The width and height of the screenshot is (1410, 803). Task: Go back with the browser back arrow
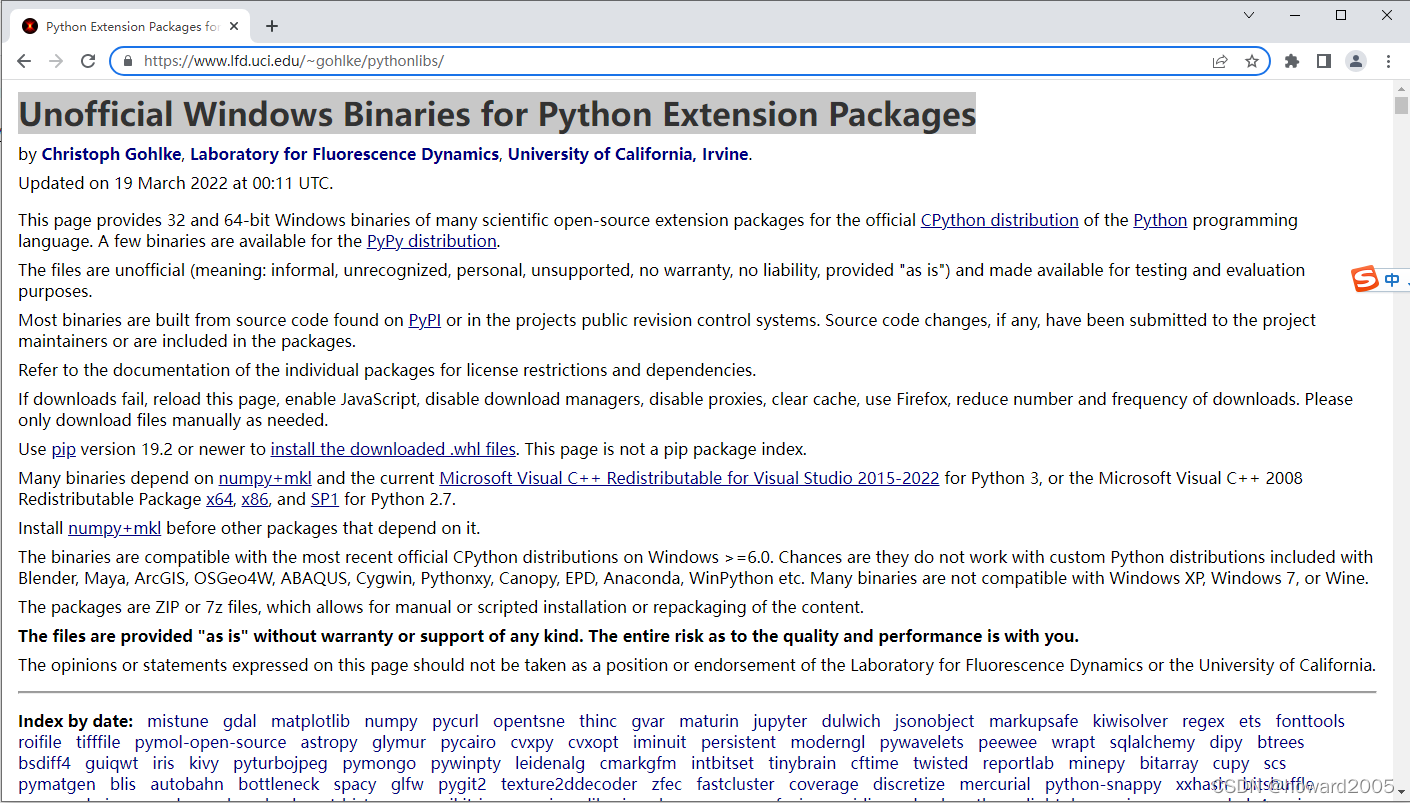[x=24, y=61]
